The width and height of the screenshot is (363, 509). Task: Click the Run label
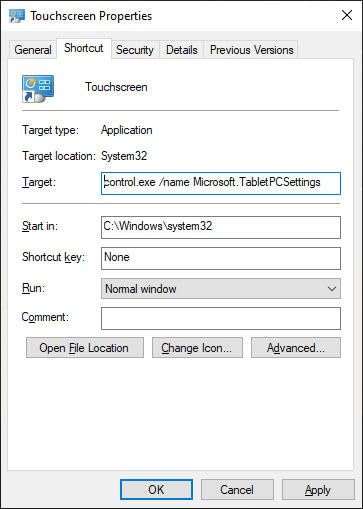pos(33,288)
